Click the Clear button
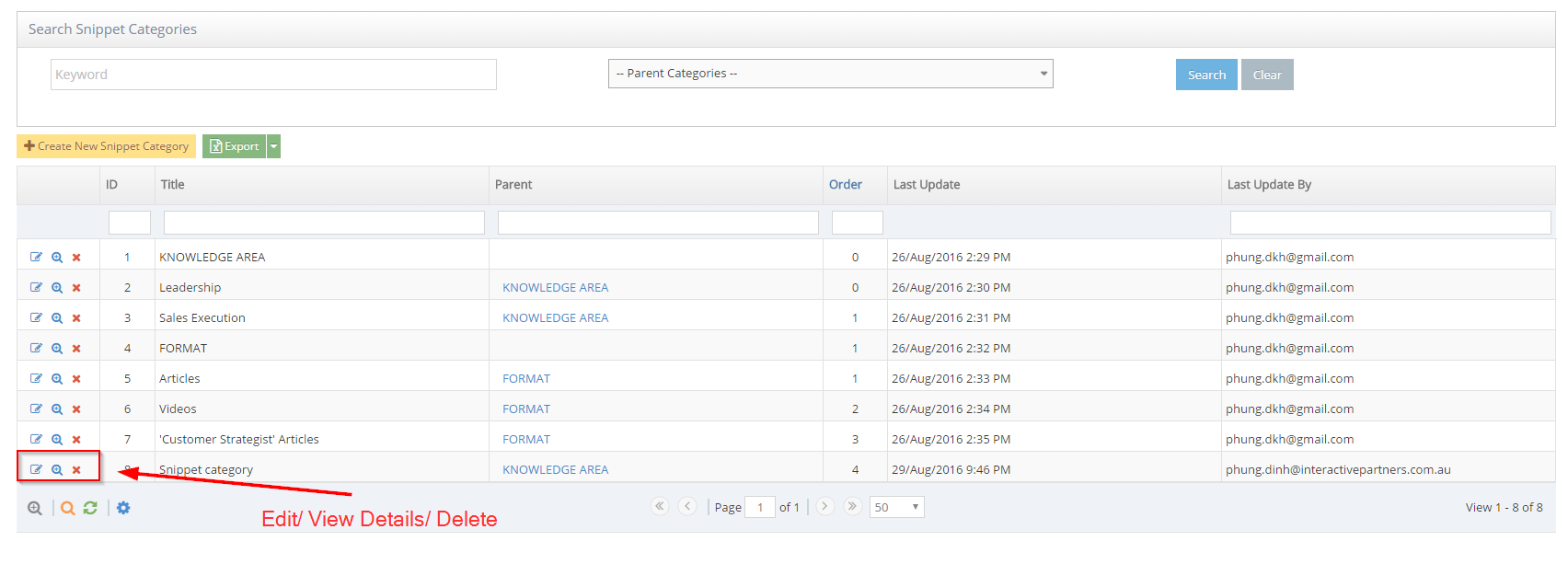The height and width of the screenshot is (564, 1568). coord(1266,75)
